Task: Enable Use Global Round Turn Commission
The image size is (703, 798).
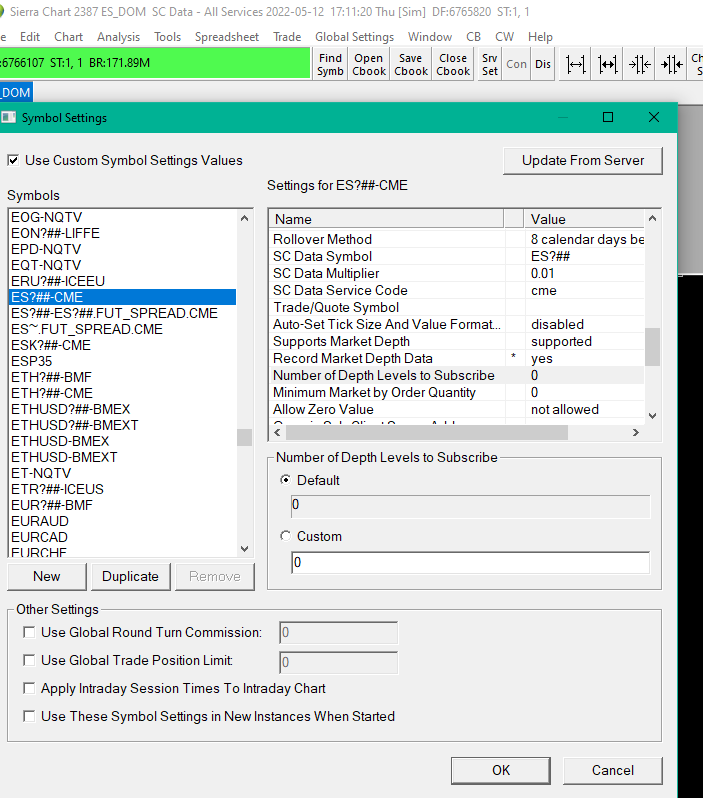Action: click(x=30, y=632)
